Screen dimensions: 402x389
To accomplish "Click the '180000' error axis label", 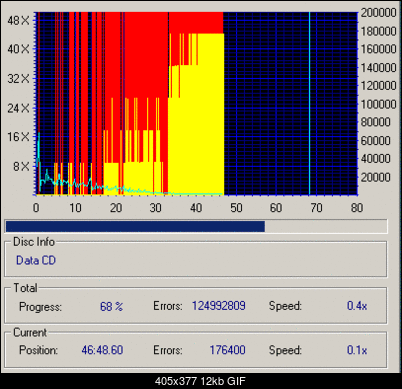I will pyautogui.click(x=379, y=31).
